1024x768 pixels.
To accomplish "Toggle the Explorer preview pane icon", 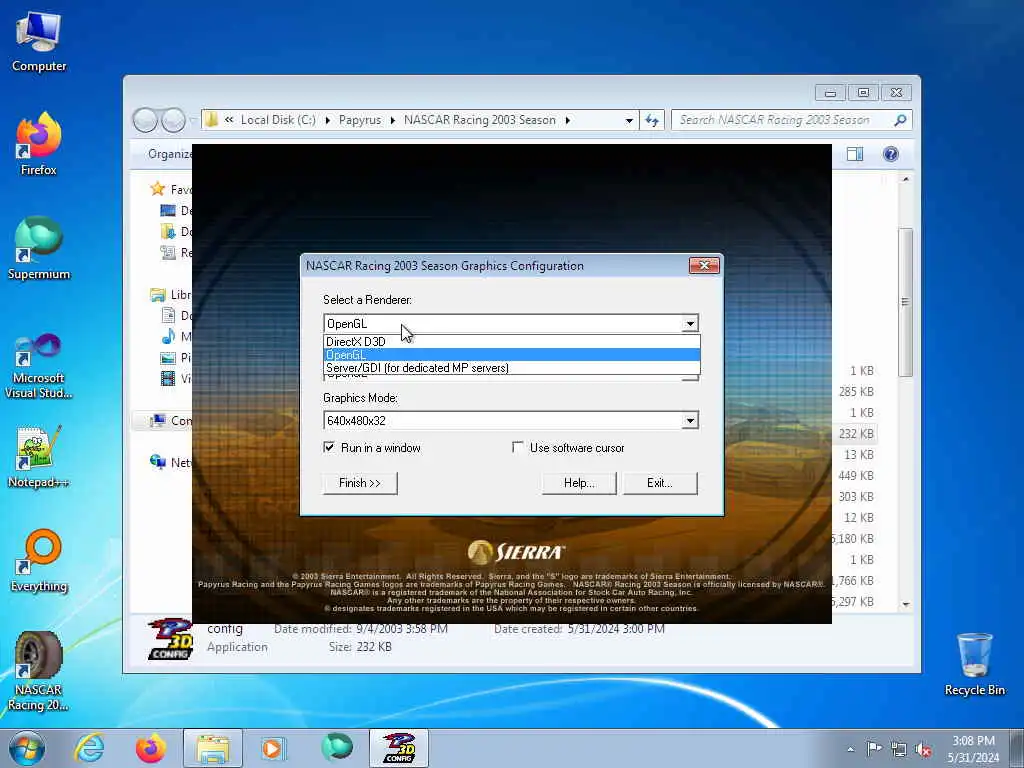I will pos(855,154).
